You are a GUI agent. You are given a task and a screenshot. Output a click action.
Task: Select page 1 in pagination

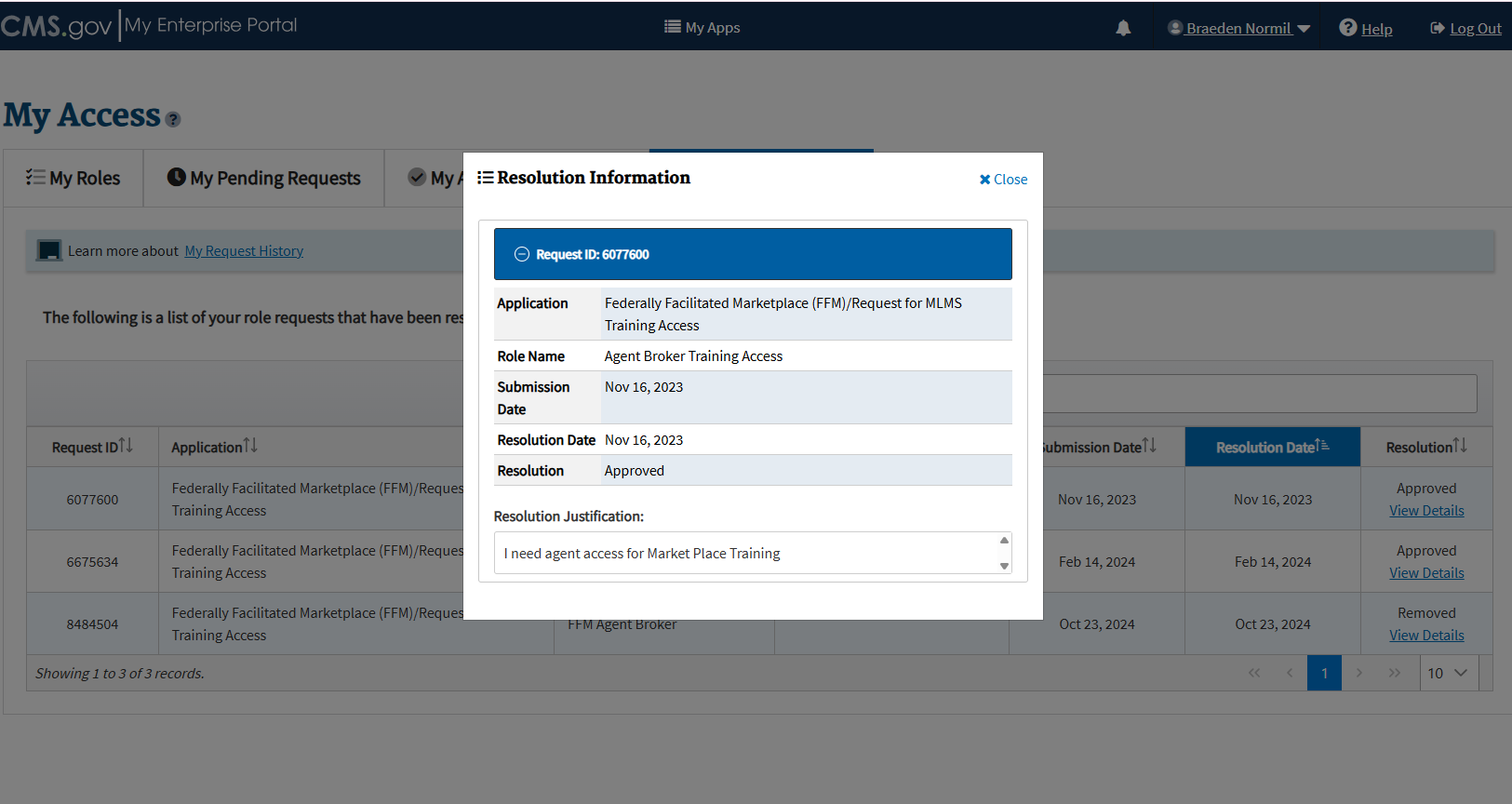click(x=1324, y=673)
